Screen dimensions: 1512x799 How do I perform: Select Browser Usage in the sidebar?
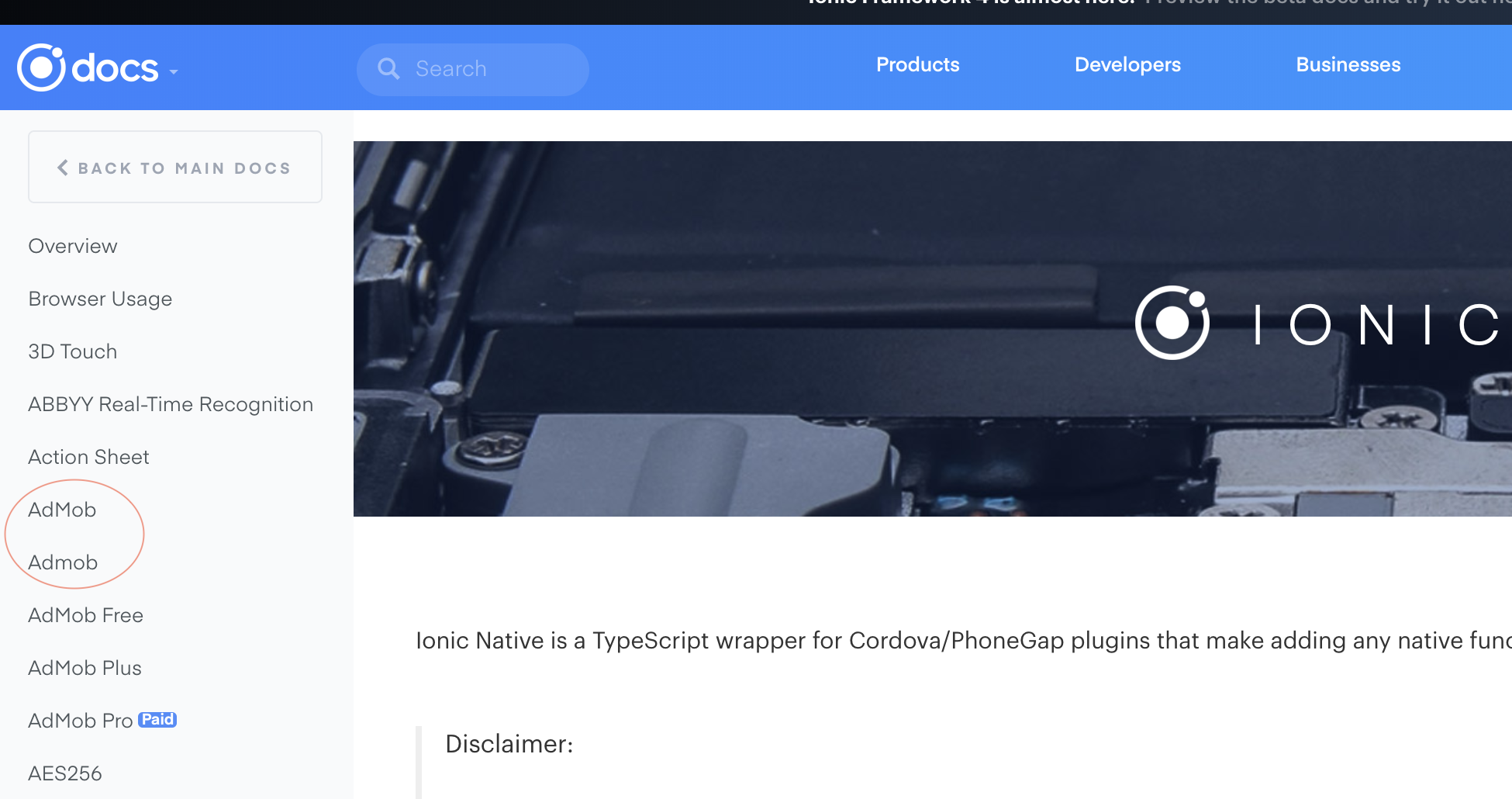99,299
